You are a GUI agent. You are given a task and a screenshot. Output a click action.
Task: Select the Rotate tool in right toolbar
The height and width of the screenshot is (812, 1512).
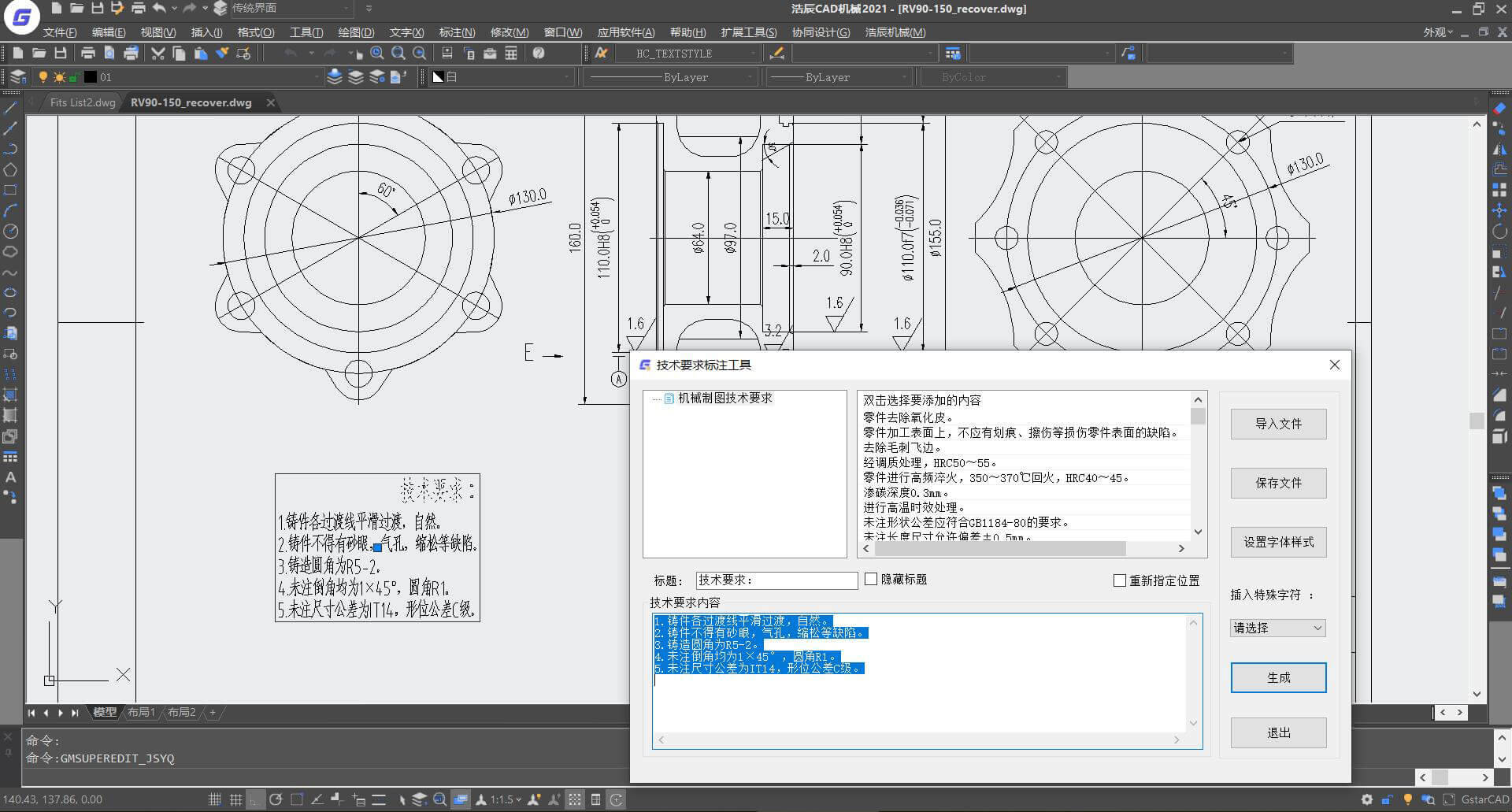pos(1499,231)
